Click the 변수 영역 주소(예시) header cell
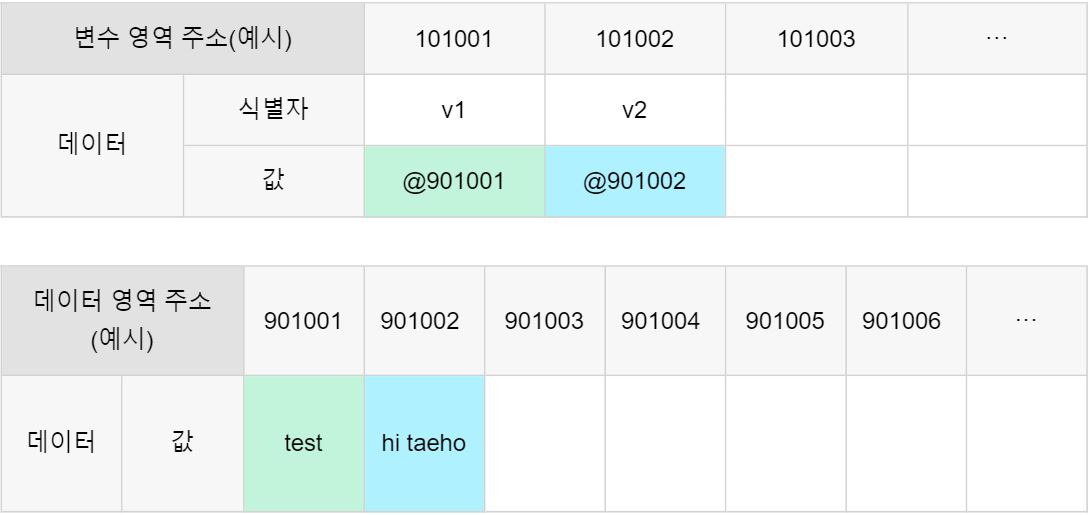 182,39
